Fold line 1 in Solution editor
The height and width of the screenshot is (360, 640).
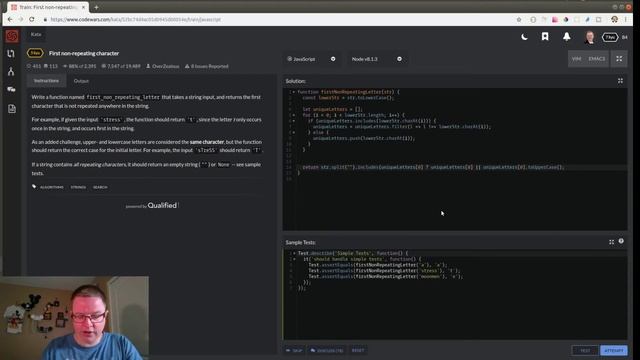(x=294, y=92)
